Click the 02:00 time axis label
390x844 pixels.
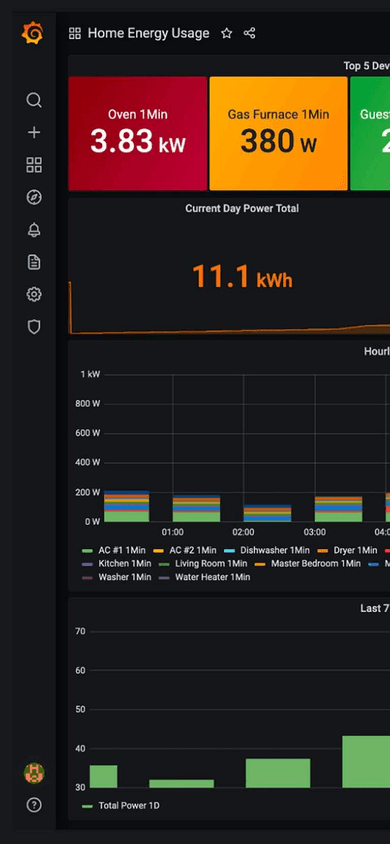click(243, 532)
